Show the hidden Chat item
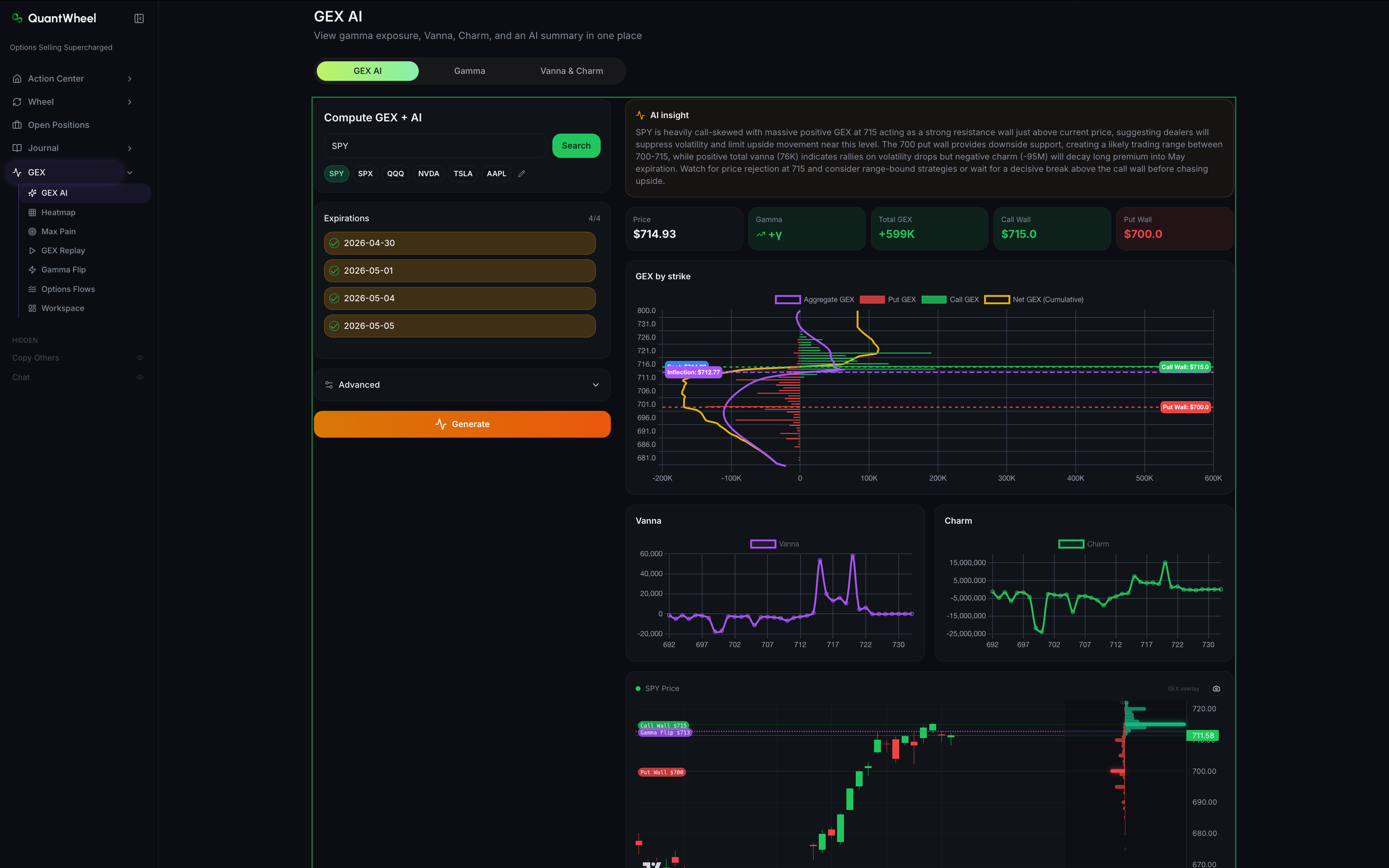 (x=140, y=377)
